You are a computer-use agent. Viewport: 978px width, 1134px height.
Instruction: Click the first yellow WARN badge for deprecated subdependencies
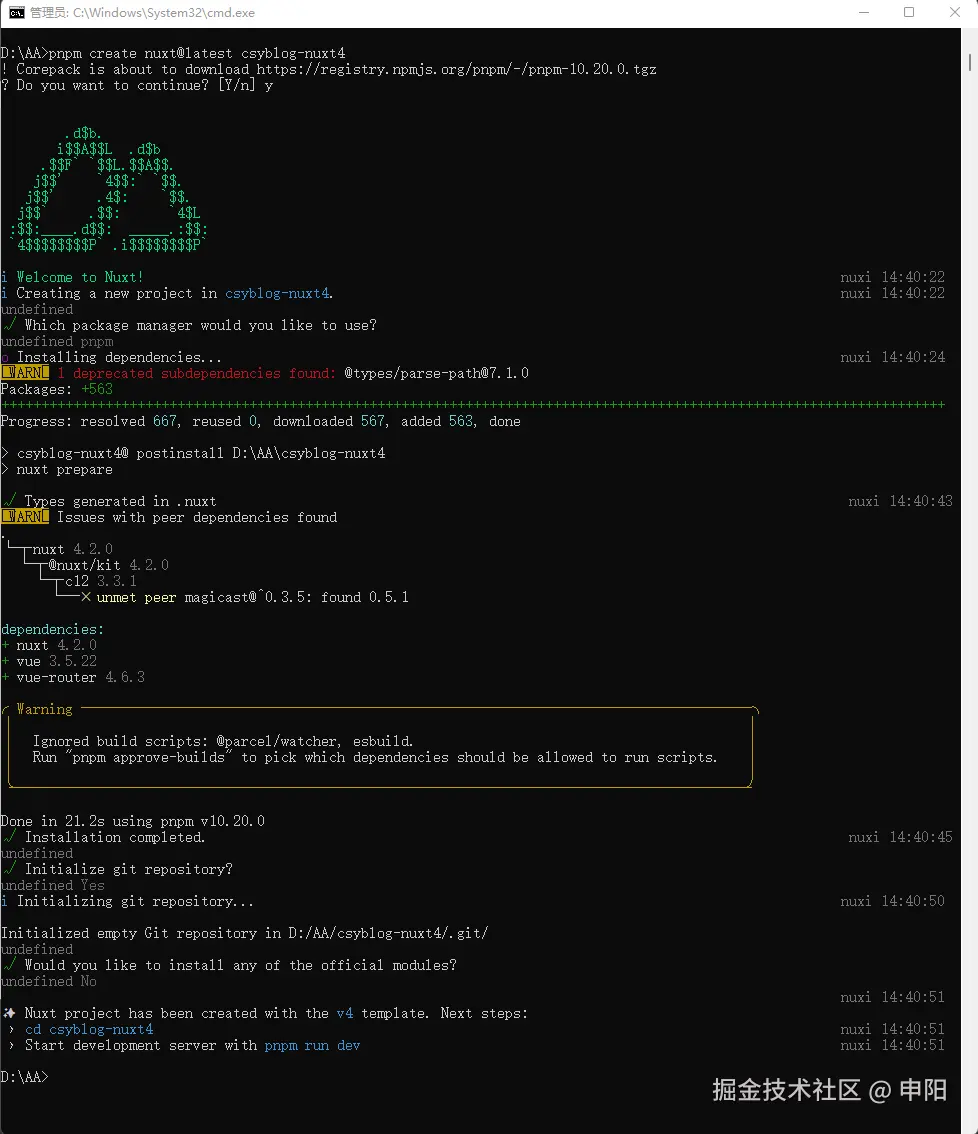tap(25, 373)
